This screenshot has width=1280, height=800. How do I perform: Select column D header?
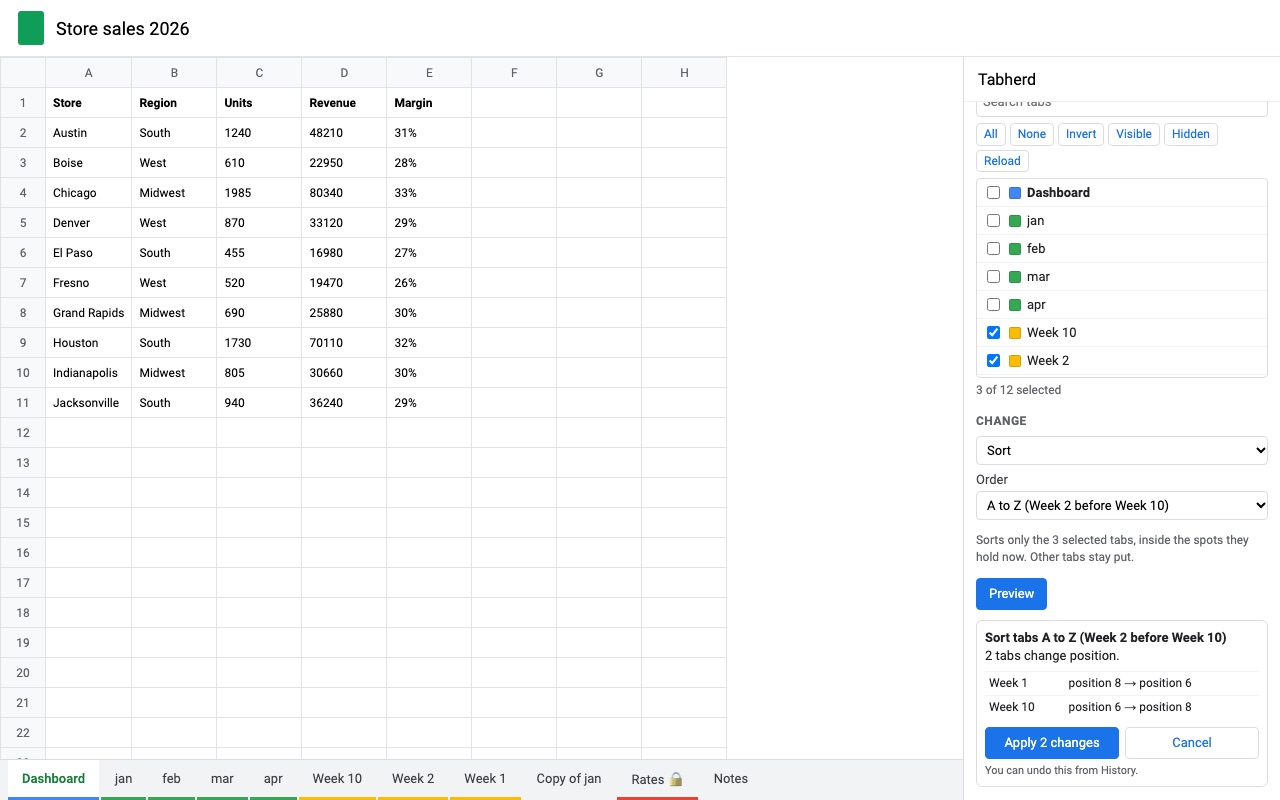pos(344,73)
